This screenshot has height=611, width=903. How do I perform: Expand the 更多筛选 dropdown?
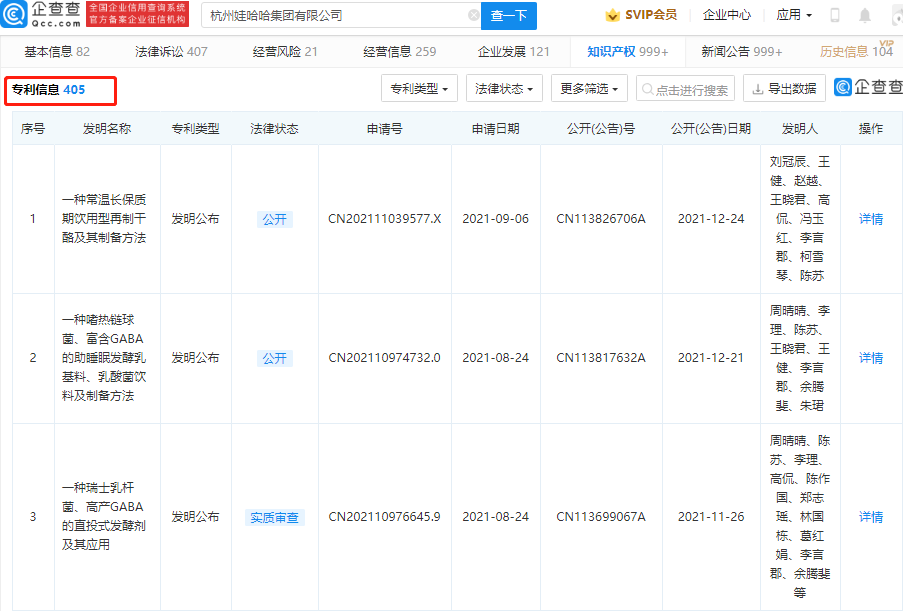pyautogui.click(x=589, y=89)
